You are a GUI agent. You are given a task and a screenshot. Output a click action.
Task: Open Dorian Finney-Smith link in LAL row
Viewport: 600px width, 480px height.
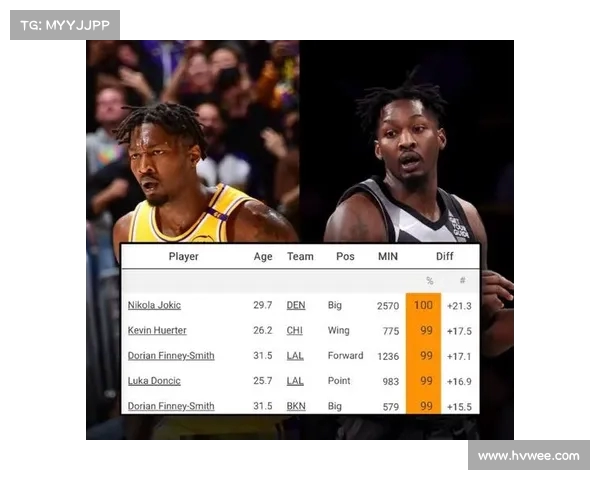tap(171, 356)
